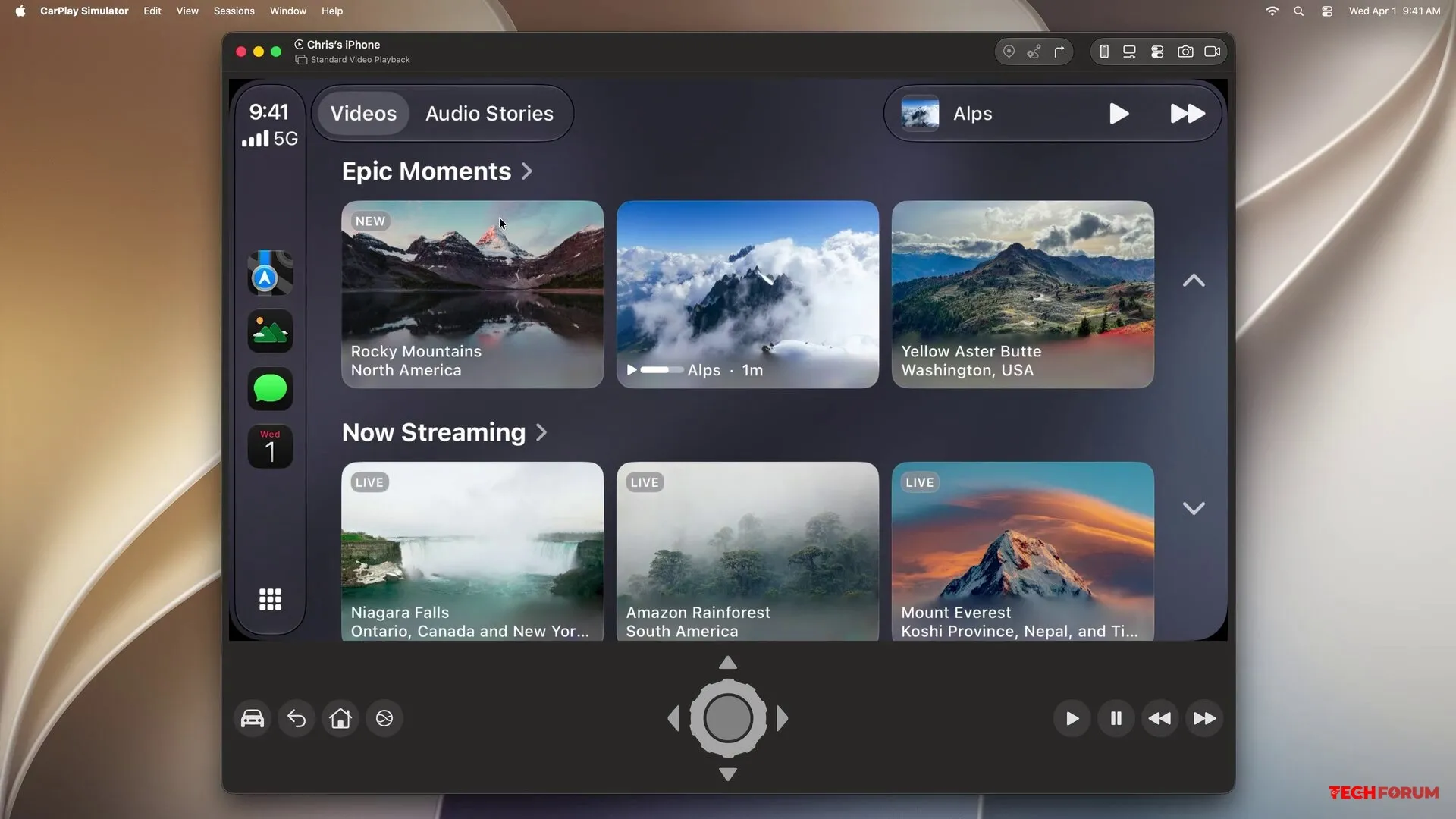
Task: Open the display settings toolbar icon
Action: 1129,52
